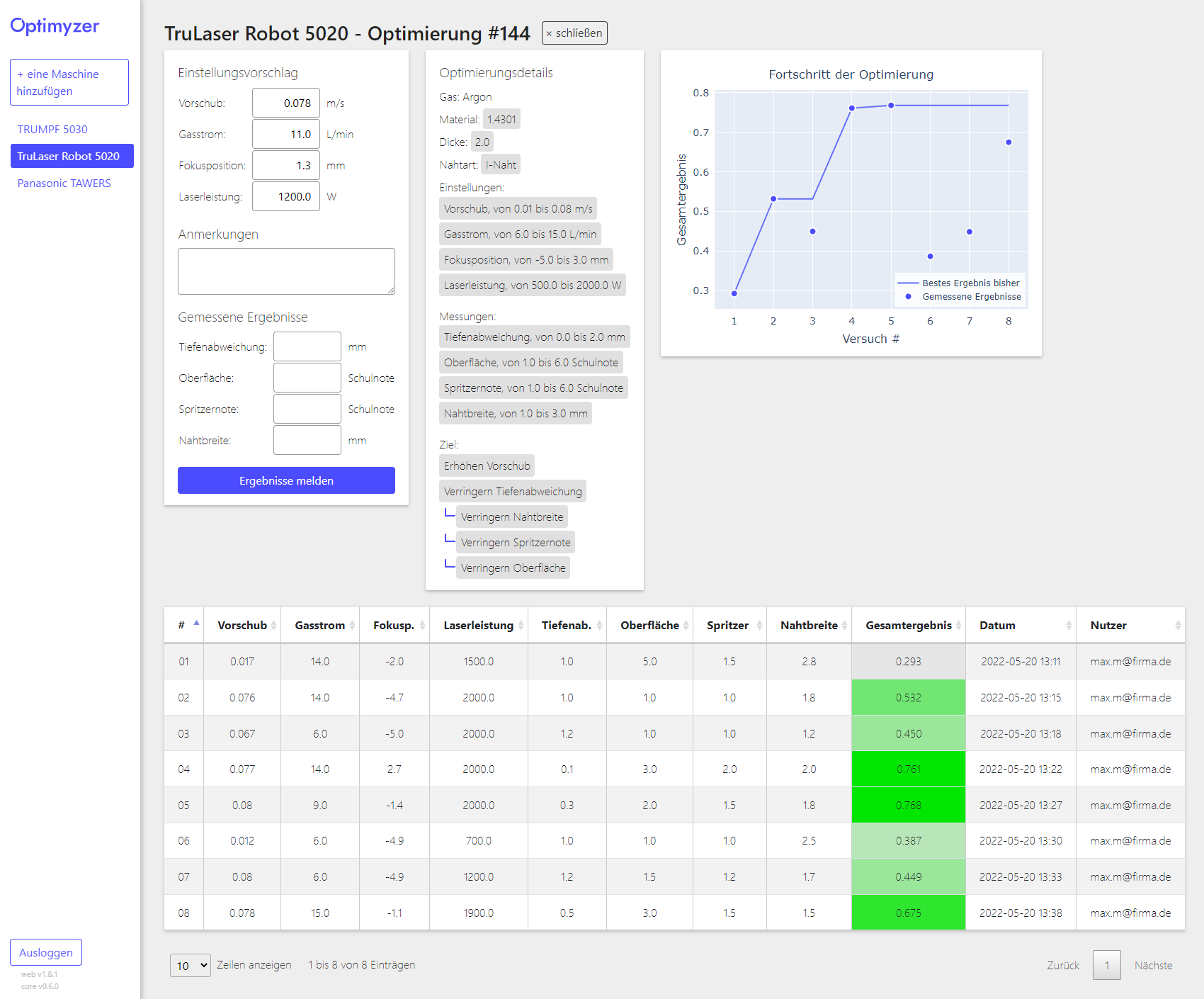The image size is (1204, 999).
Task: Submit results with Ergebnisse melden
Action: [286, 480]
